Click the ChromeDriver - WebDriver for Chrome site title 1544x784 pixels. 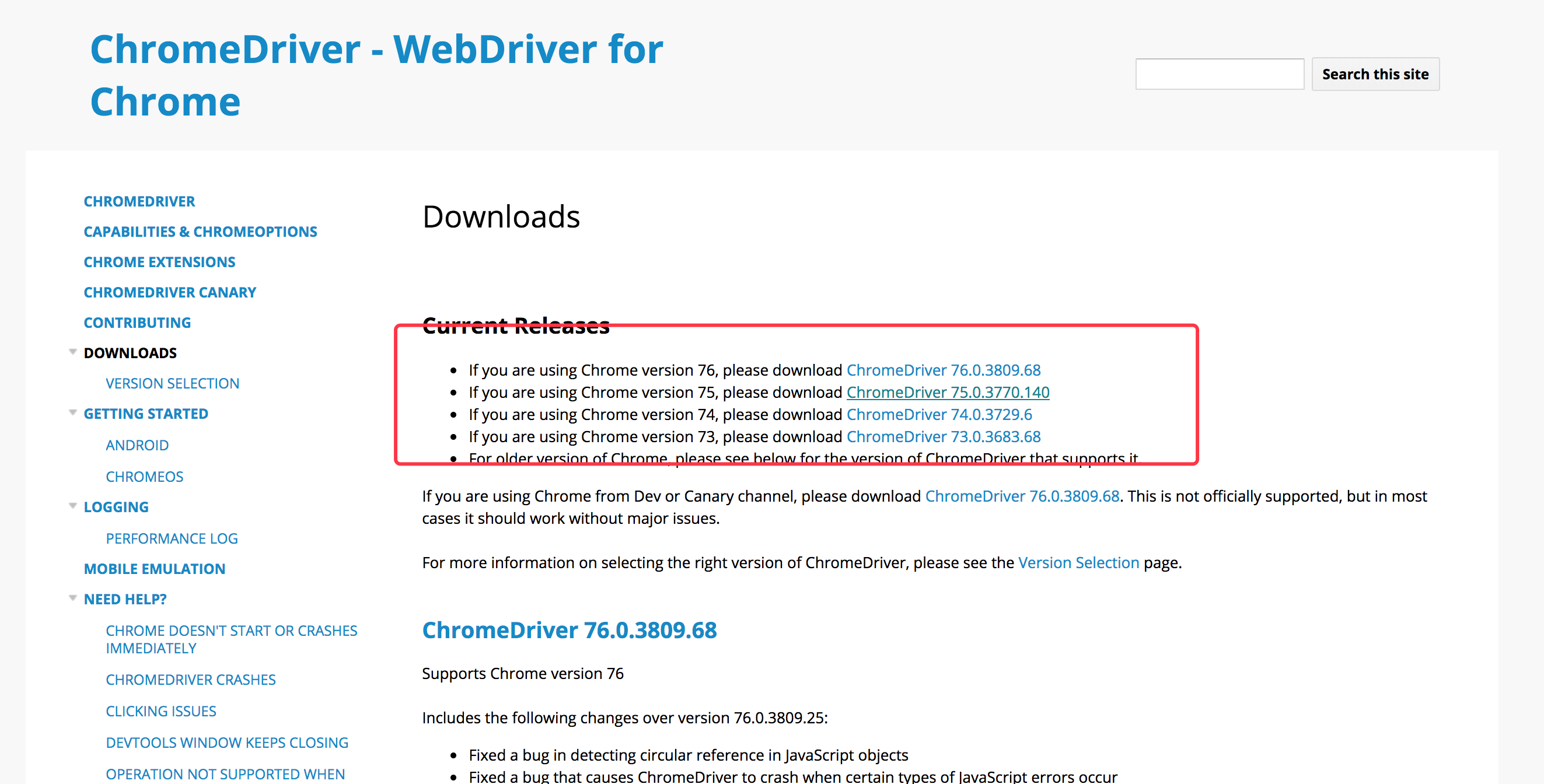(x=376, y=74)
